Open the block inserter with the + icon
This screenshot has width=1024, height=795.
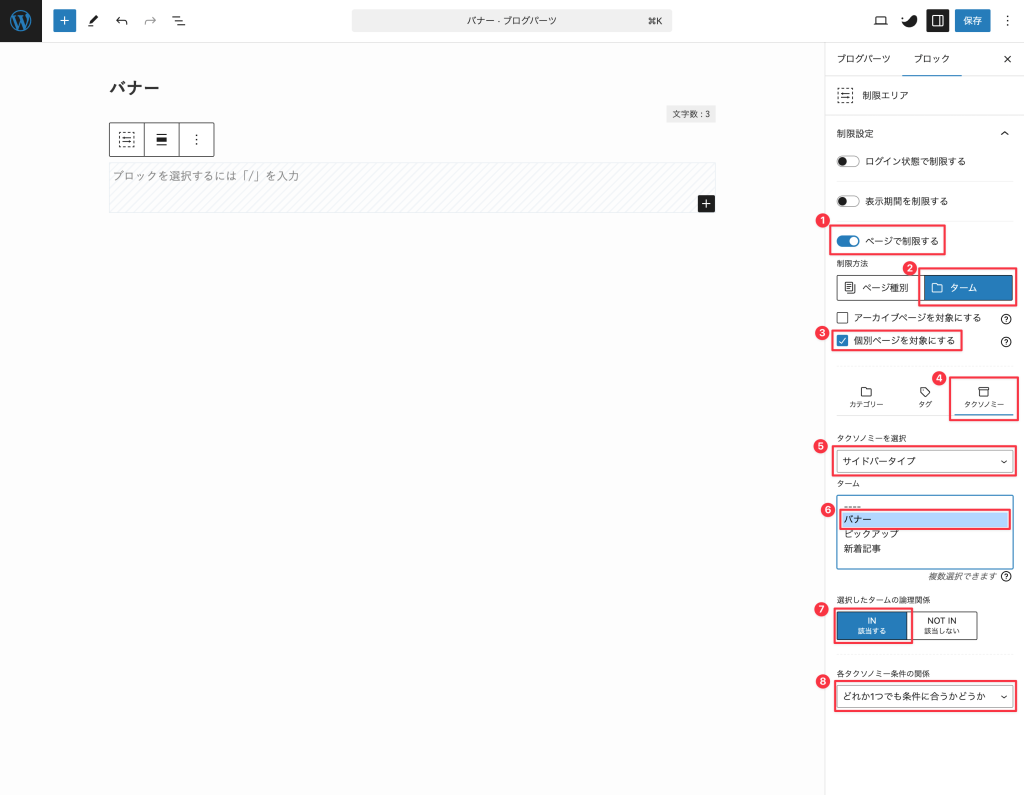pyautogui.click(x=64, y=20)
